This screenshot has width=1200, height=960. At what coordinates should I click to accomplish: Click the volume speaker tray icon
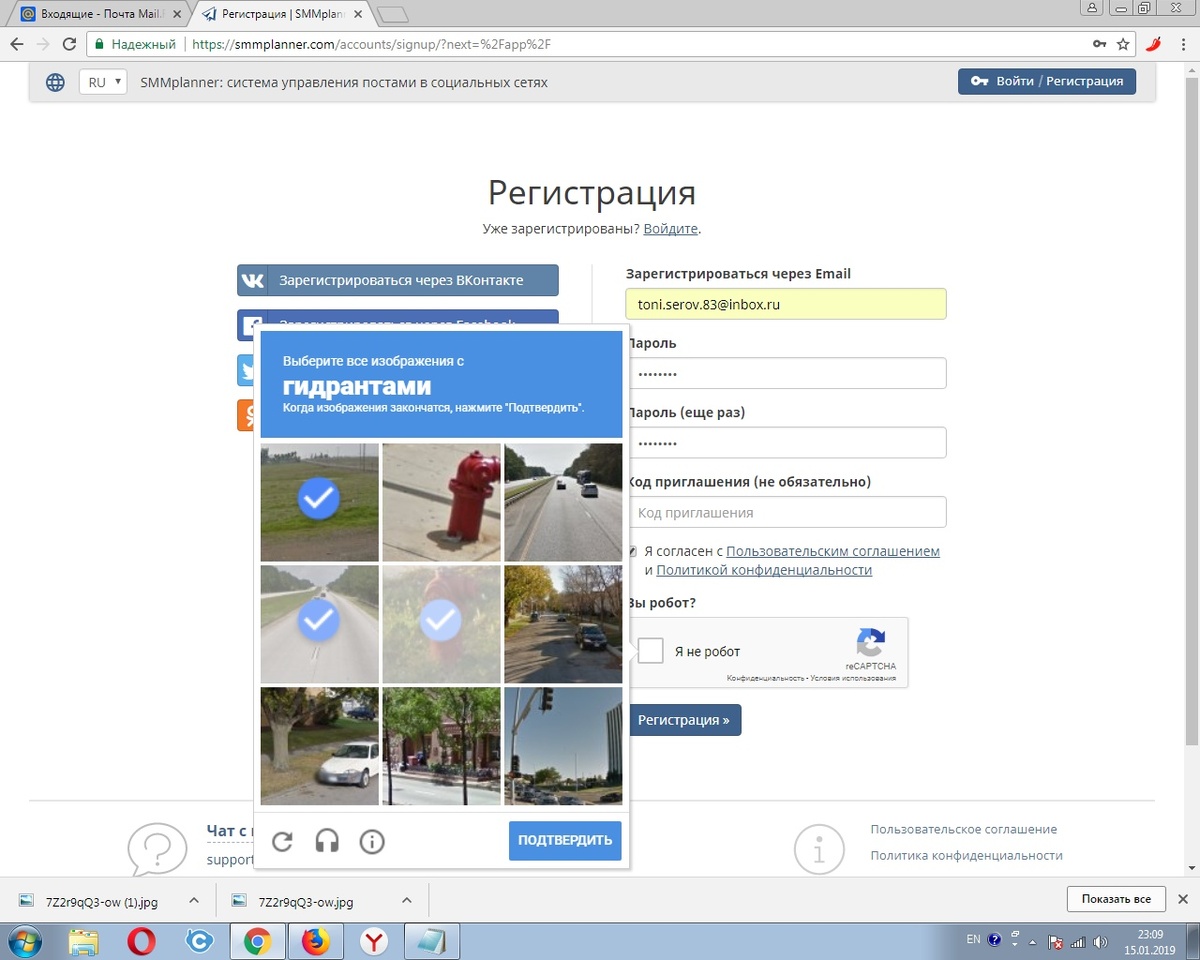[x=1101, y=941]
